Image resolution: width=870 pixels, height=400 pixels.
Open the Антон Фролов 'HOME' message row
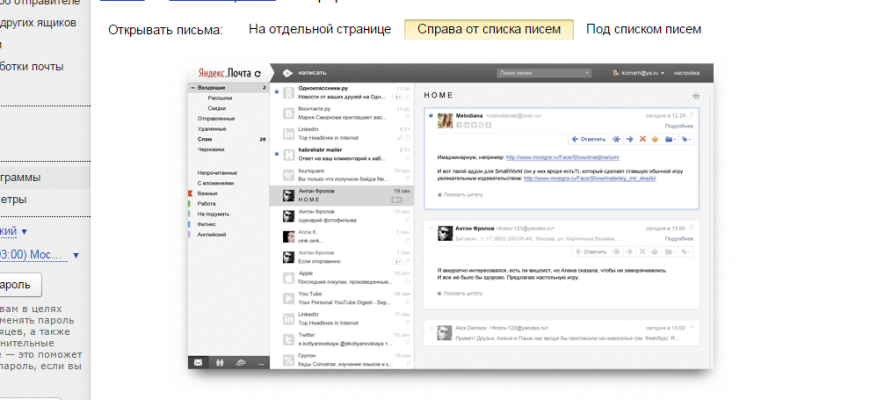click(340, 194)
